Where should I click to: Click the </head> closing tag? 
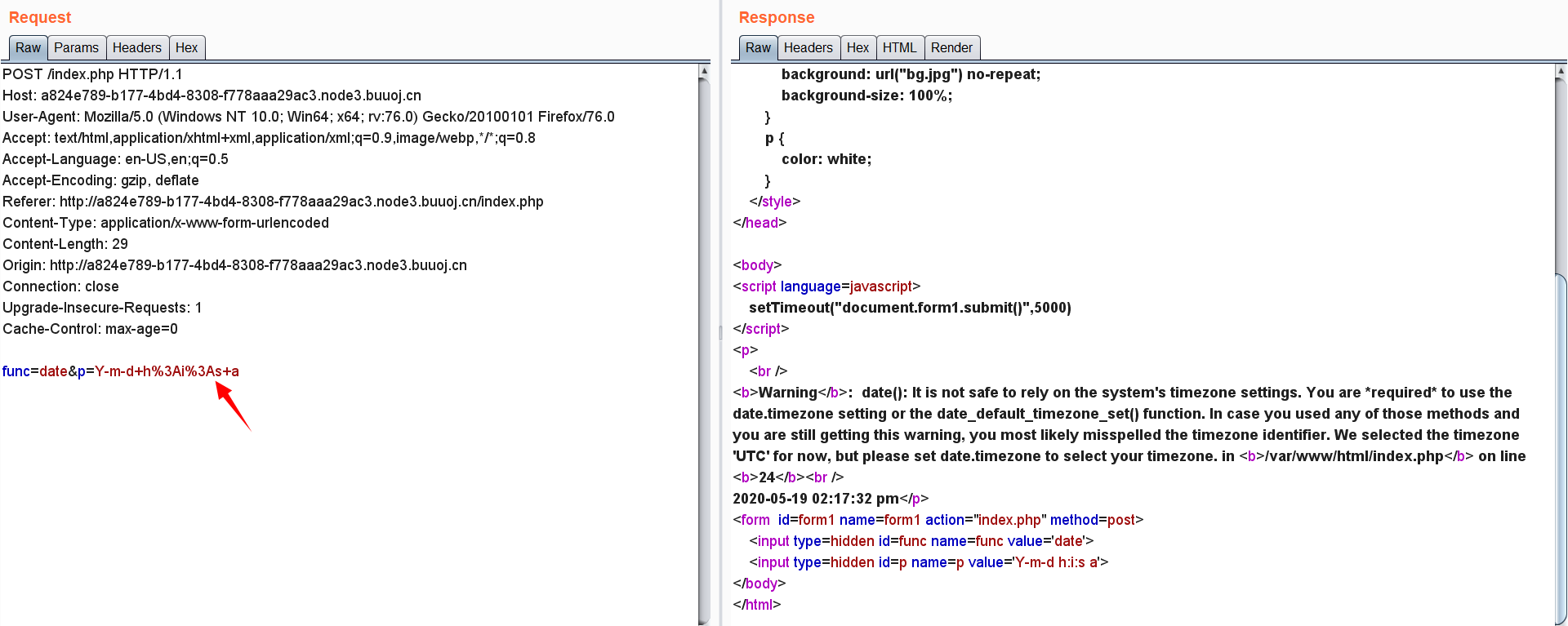[x=759, y=223]
